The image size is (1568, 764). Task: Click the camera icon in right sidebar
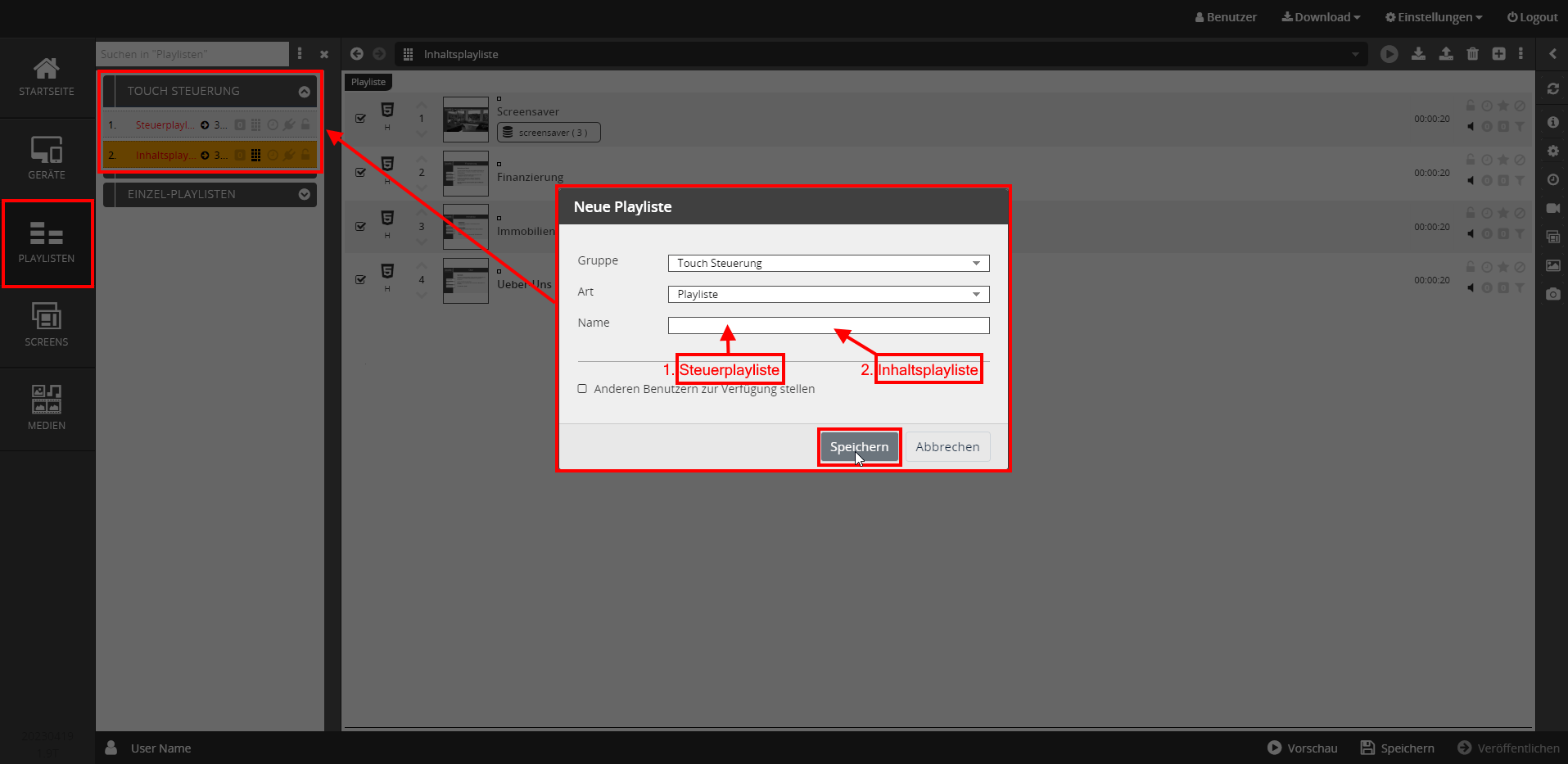(1552, 294)
